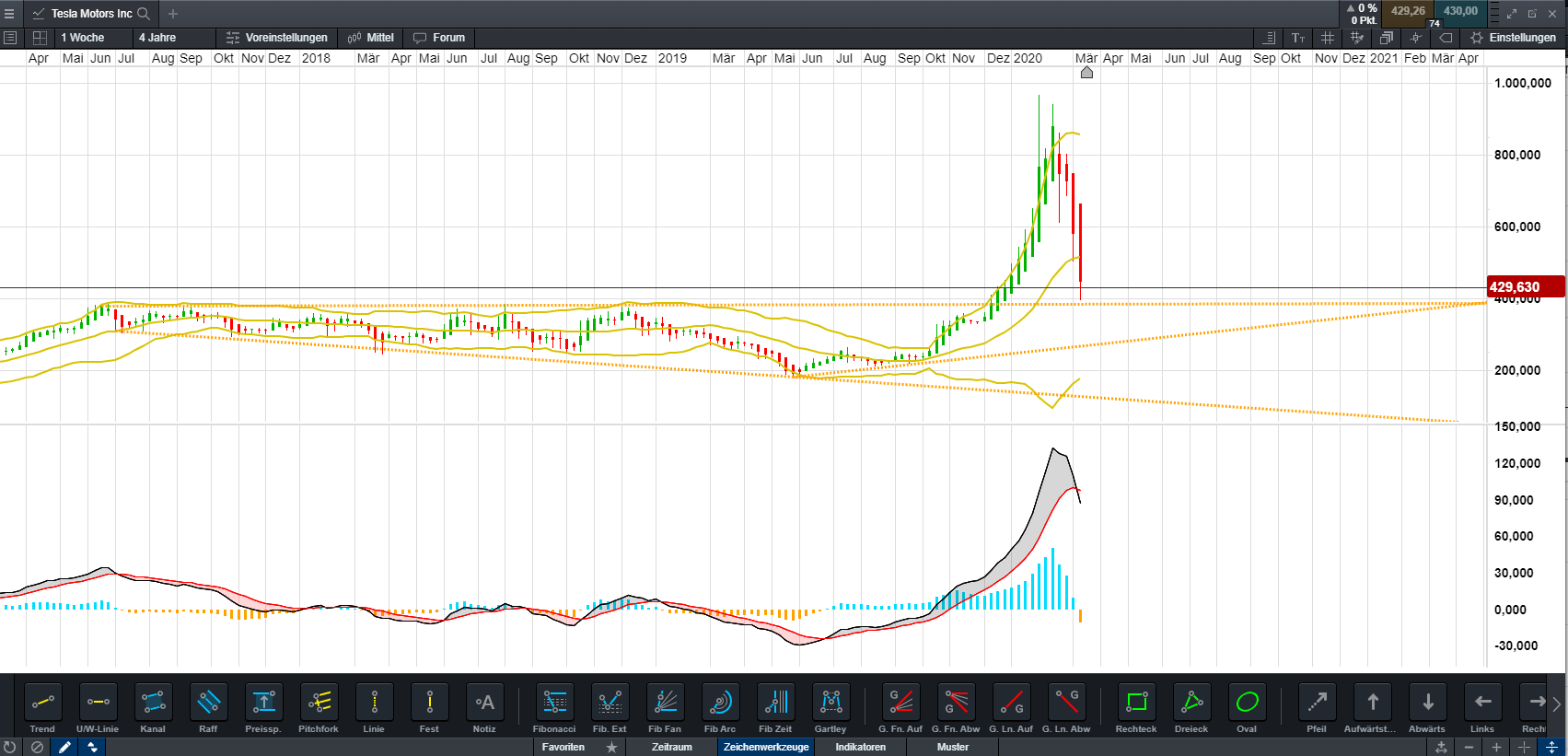Click the 430,00 buy price button
The width and height of the screenshot is (1568, 756).
click(1459, 12)
